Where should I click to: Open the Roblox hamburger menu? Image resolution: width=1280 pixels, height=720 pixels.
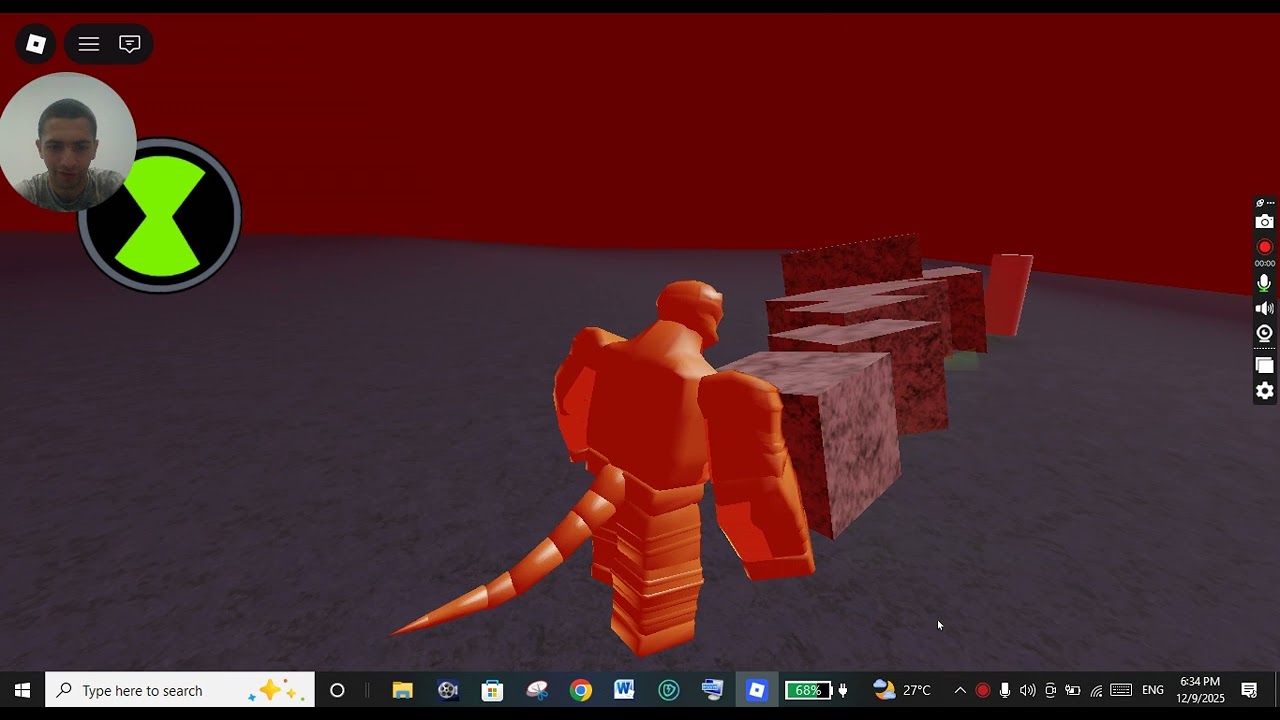point(89,44)
